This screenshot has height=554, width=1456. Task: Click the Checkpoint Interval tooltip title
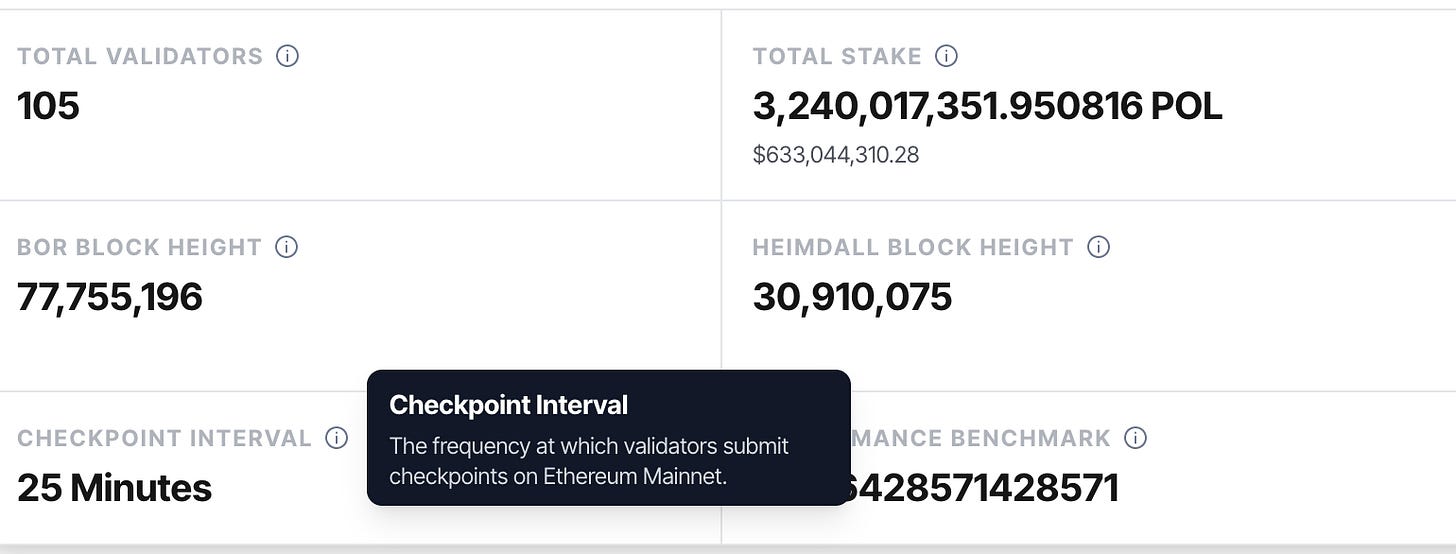coord(508,405)
